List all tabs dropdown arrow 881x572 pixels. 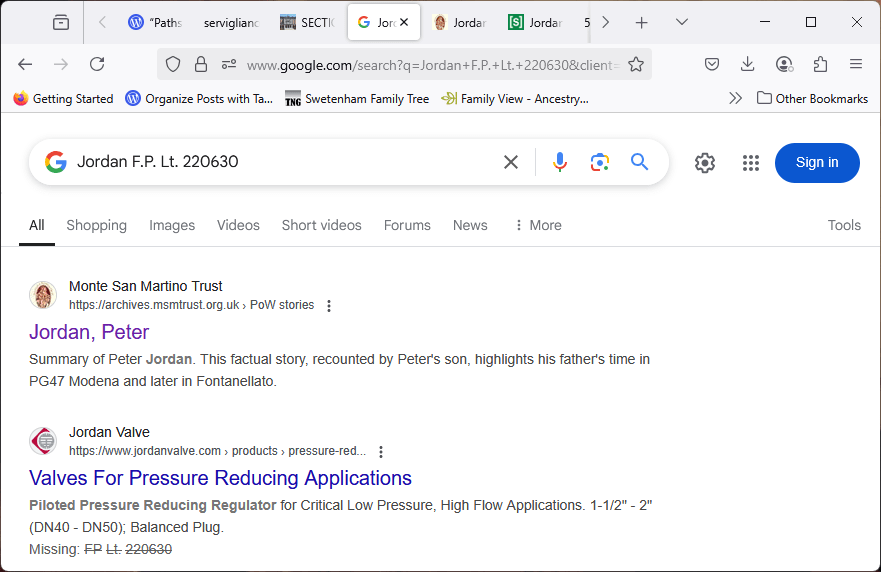coord(682,22)
